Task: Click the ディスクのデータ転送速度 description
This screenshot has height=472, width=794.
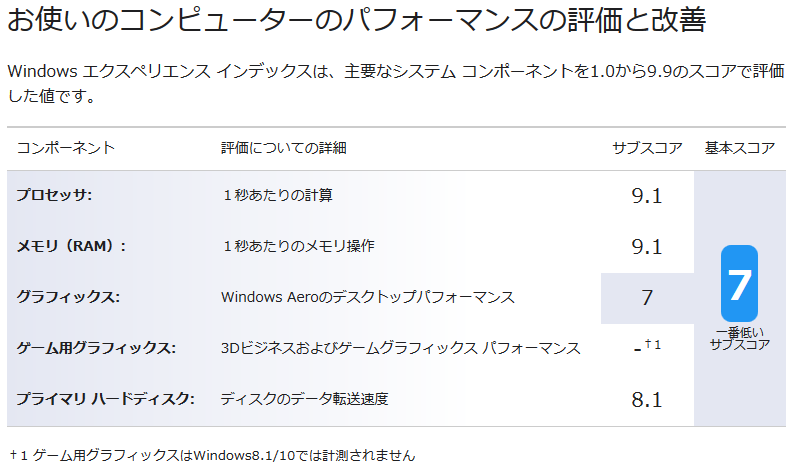Action: point(304,399)
